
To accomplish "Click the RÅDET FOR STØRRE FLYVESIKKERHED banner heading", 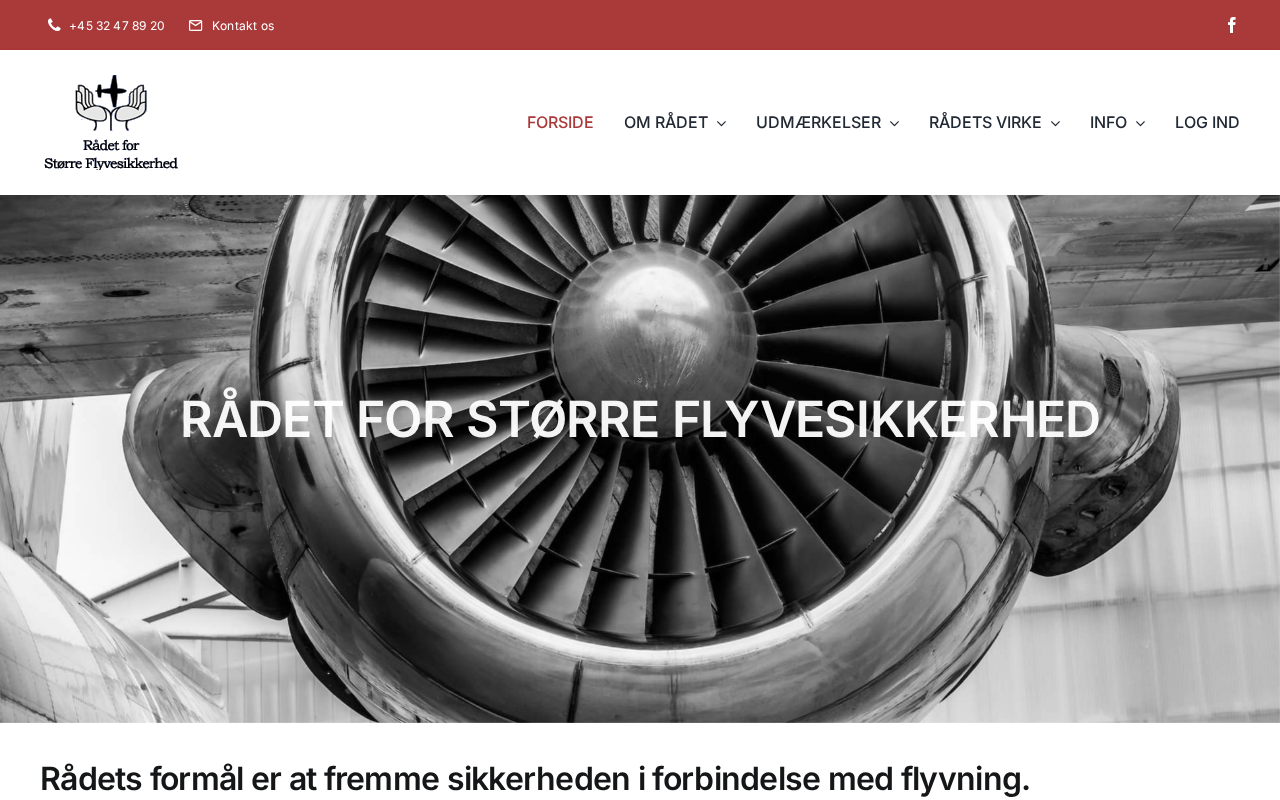I will tap(640, 419).
